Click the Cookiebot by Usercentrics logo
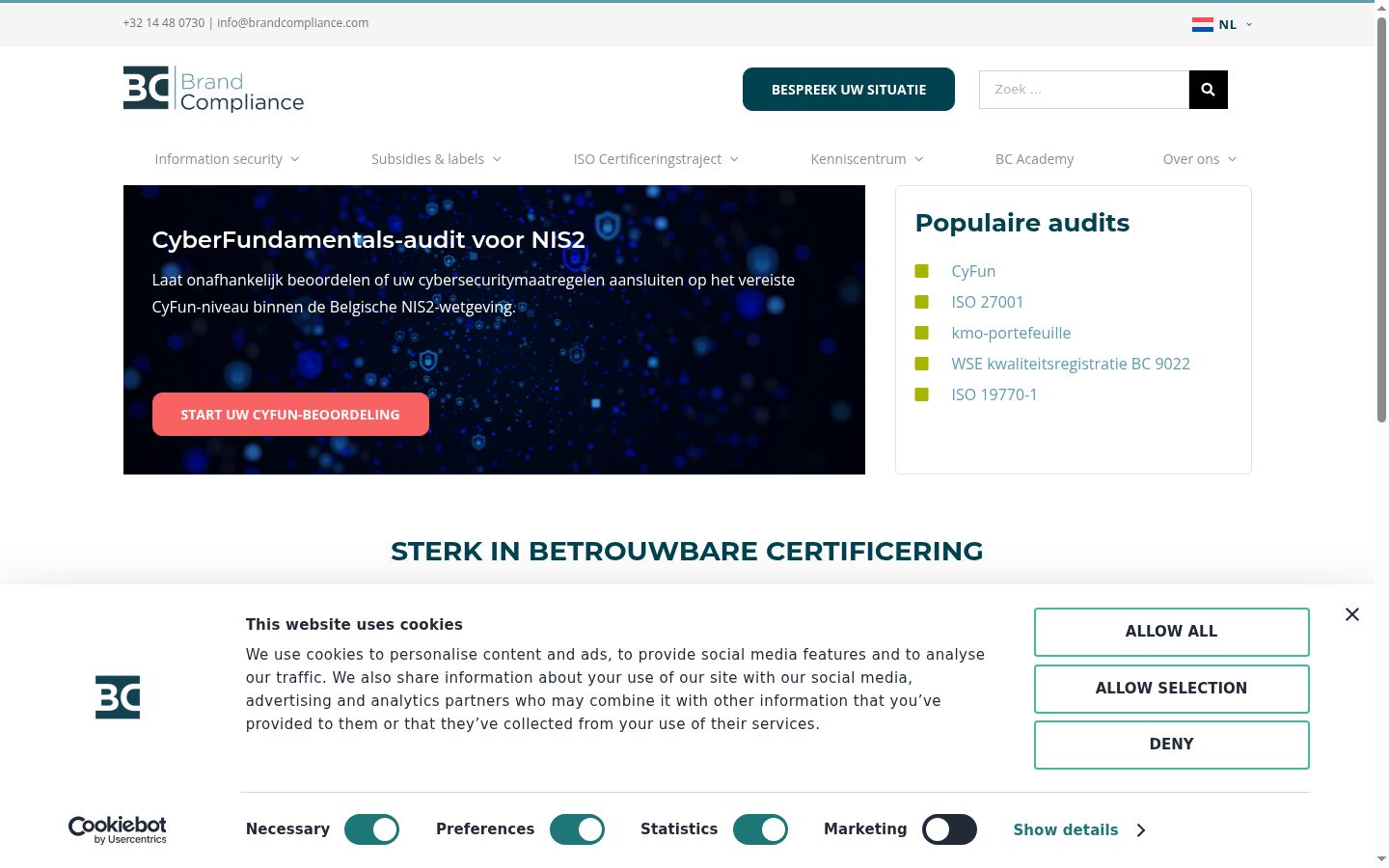 118,829
